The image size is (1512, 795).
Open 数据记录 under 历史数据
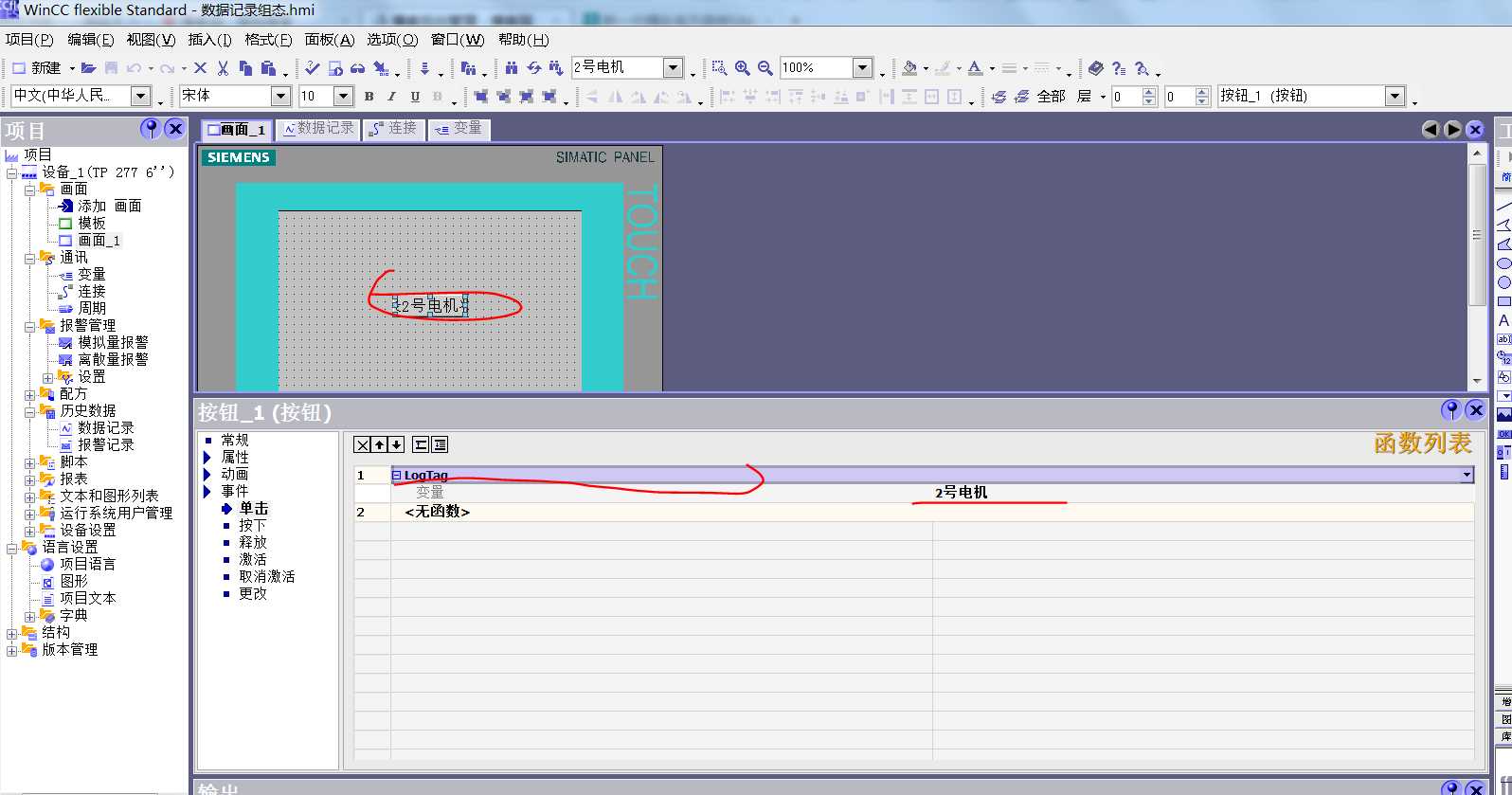coord(105,427)
